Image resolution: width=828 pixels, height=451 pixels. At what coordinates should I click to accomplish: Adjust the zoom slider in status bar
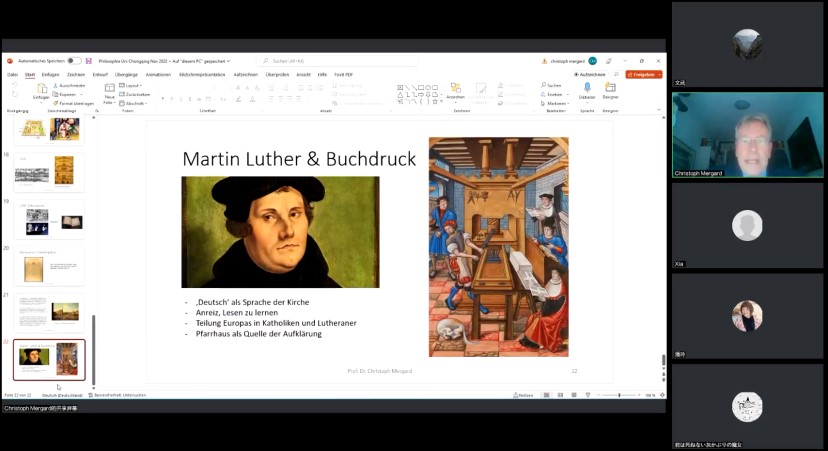[619, 395]
